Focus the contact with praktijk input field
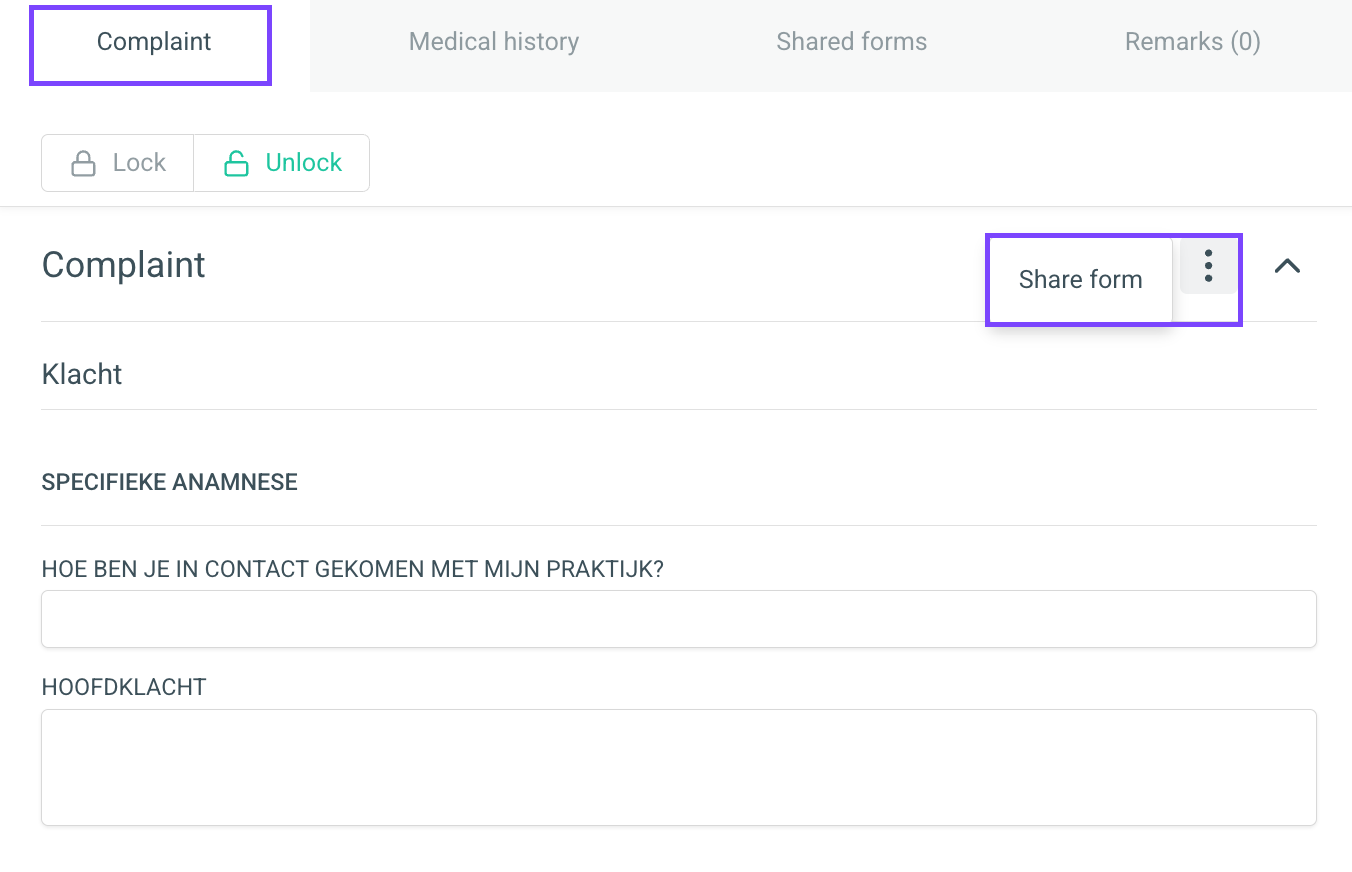This screenshot has height=872, width=1352. coord(679,619)
